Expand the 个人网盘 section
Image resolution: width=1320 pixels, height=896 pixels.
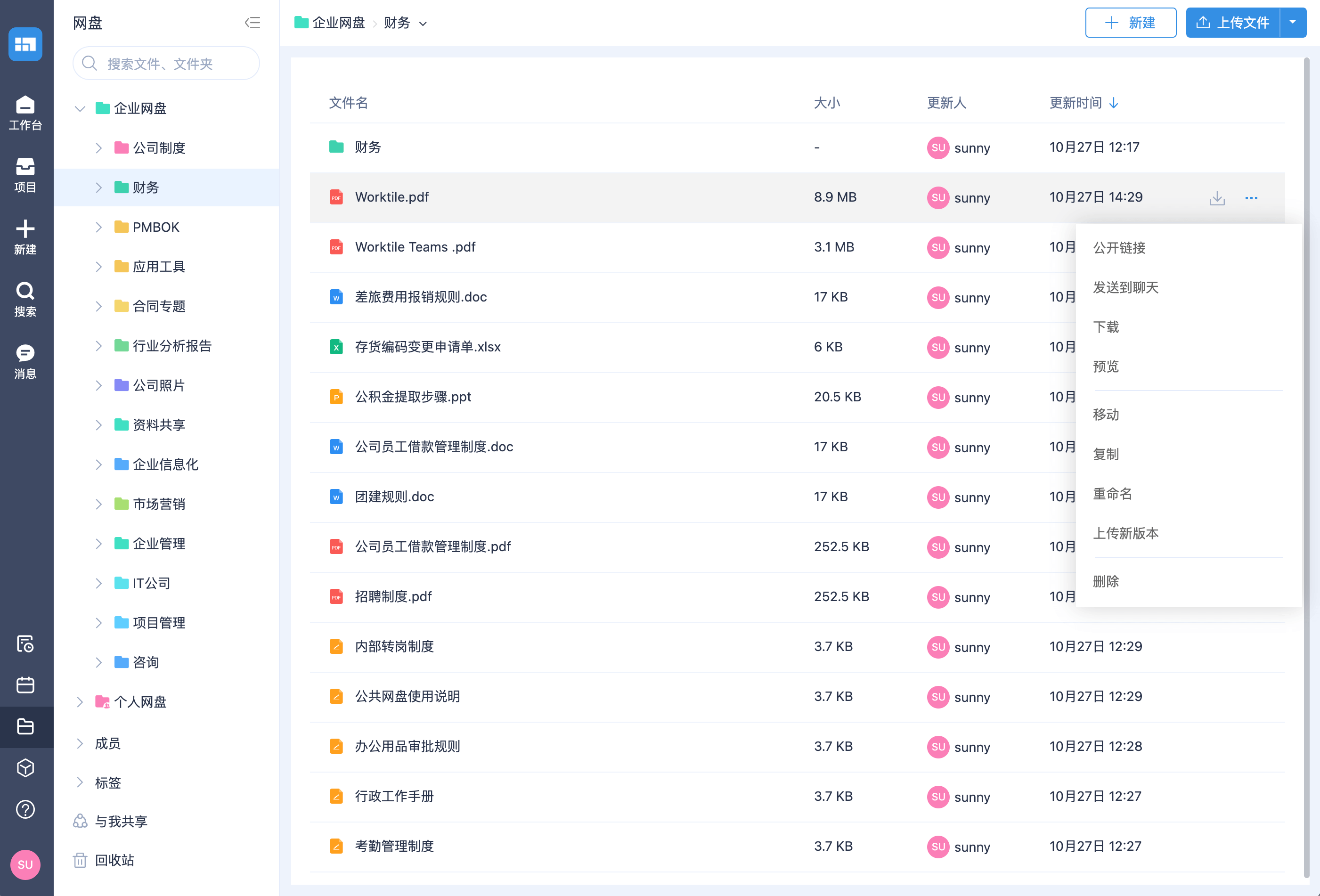pos(80,701)
